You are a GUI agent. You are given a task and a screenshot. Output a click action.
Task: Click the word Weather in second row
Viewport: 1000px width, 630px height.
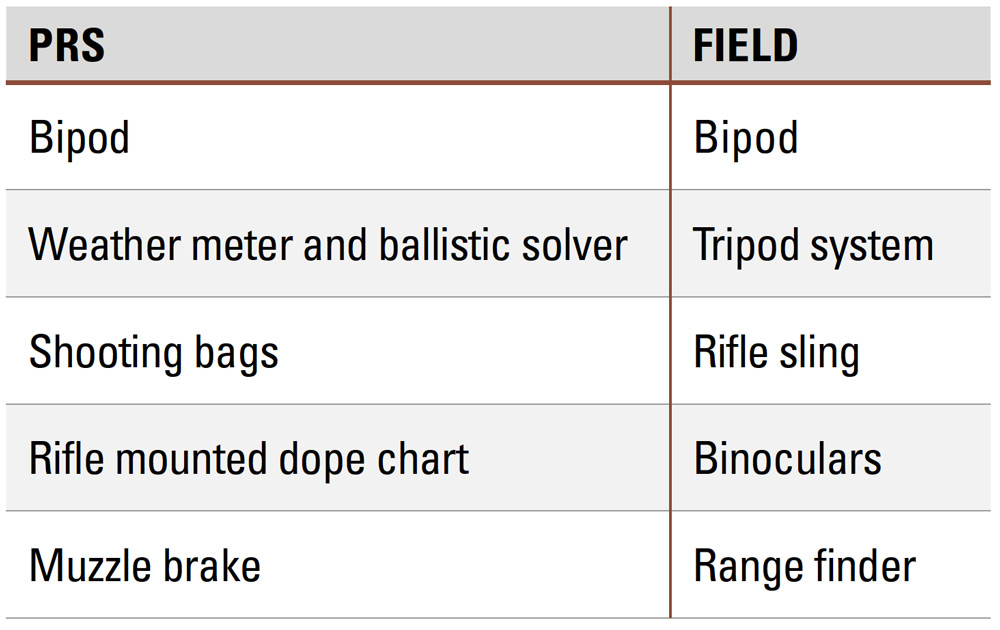[105, 244]
